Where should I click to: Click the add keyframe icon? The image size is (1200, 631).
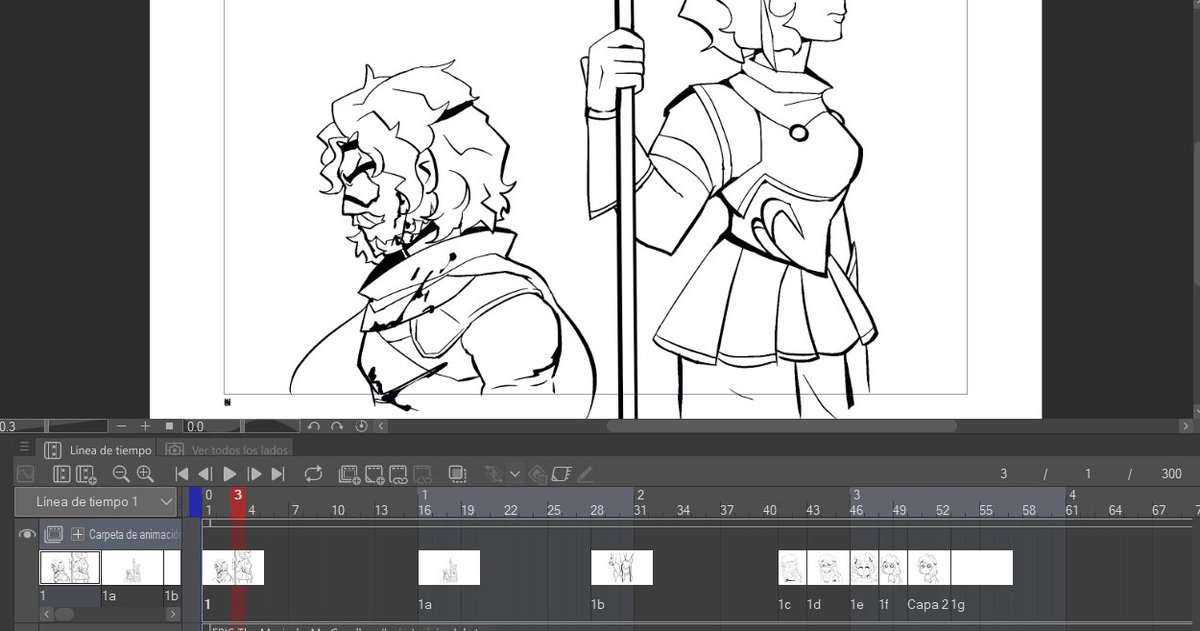pyautogui.click(x=492, y=474)
